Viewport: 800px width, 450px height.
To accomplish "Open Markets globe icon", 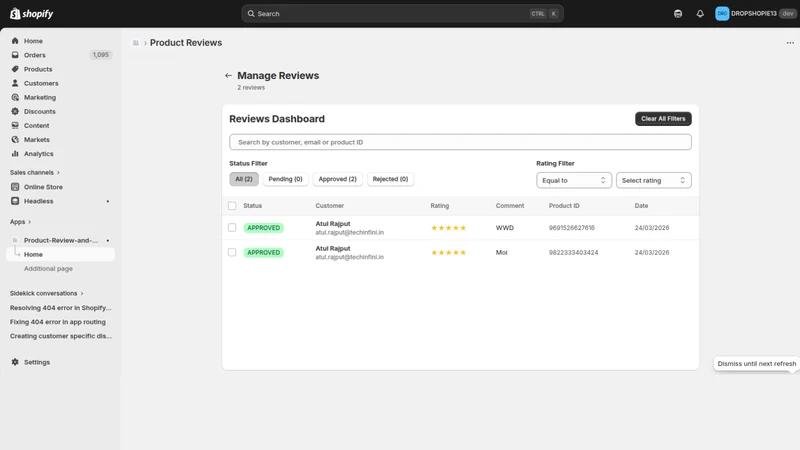I will (15, 139).
